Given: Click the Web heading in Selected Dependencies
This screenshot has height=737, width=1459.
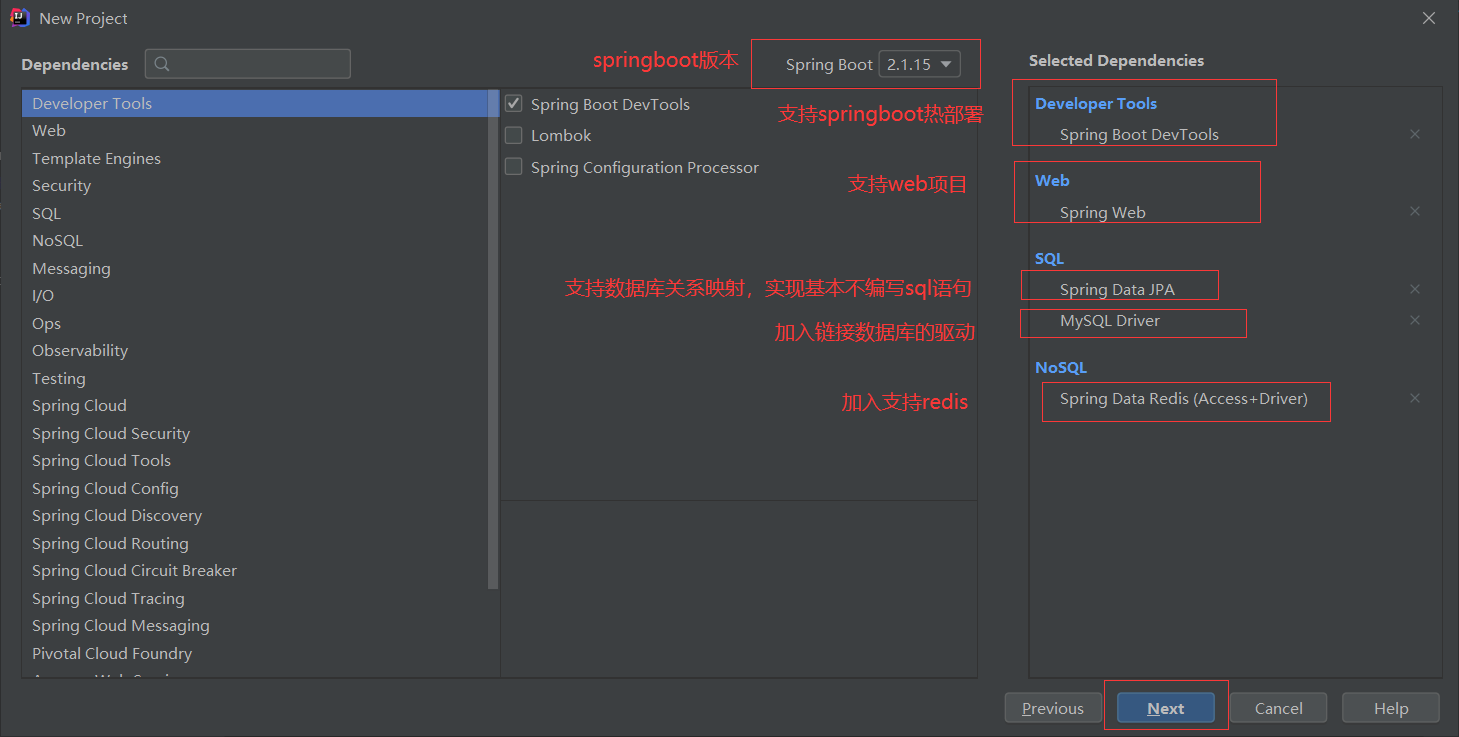Looking at the screenshot, I should pos(1052,180).
